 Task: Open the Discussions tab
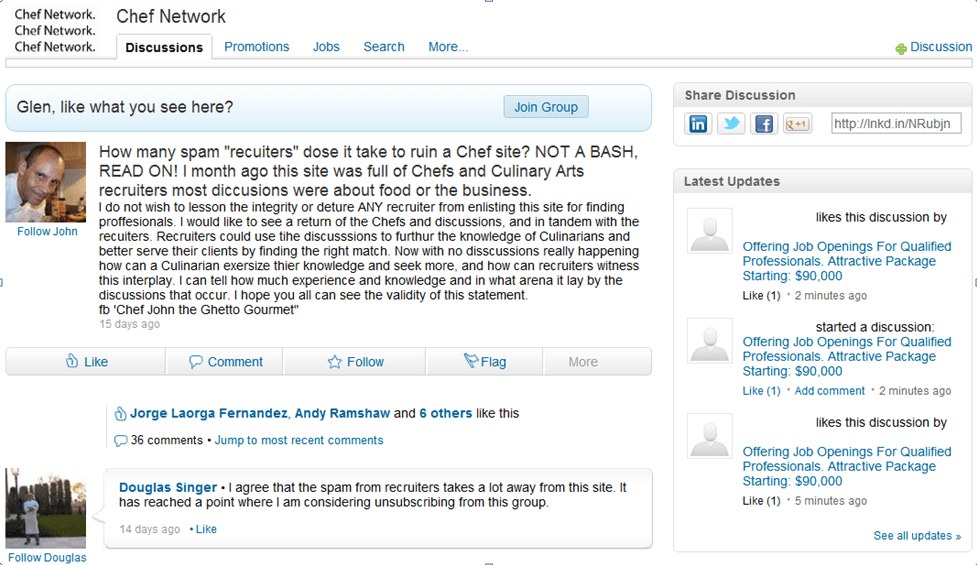click(164, 47)
